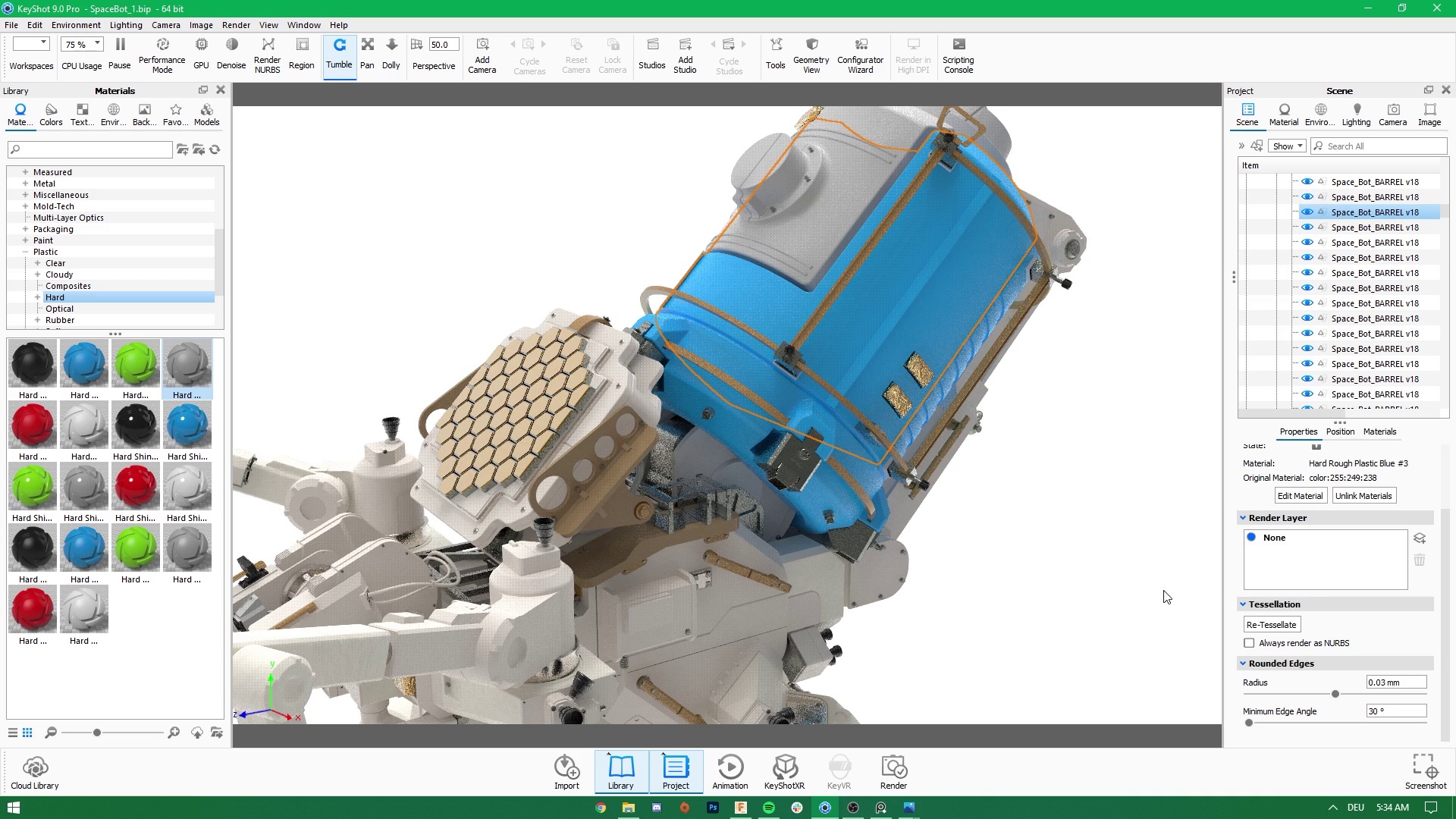Toggle the Library panel button
1456x819 pixels.
click(621, 772)
